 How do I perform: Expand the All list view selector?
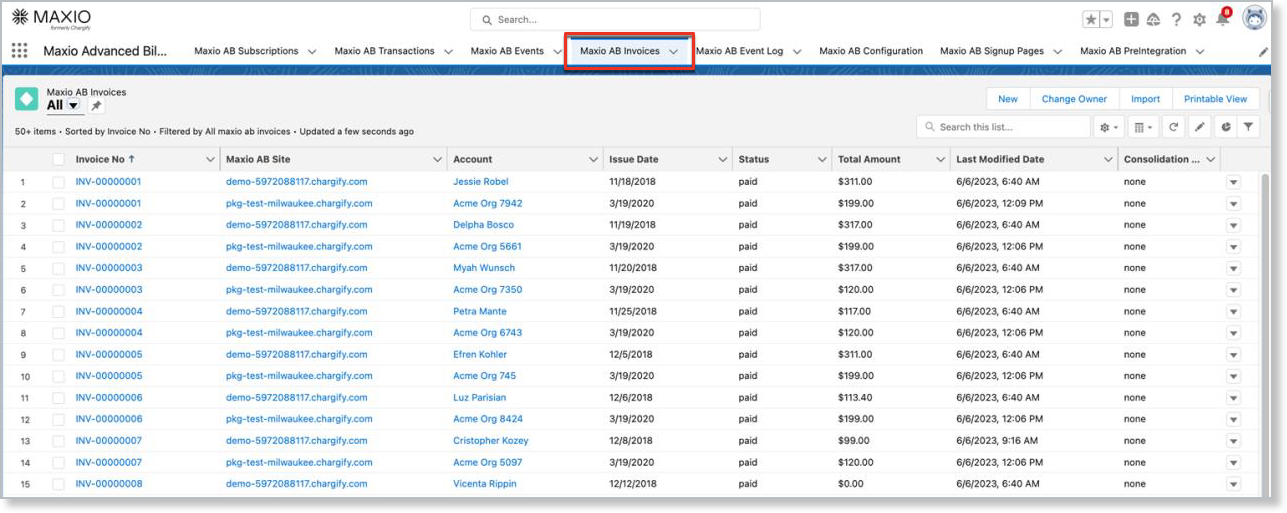click(x=73, y=105)
